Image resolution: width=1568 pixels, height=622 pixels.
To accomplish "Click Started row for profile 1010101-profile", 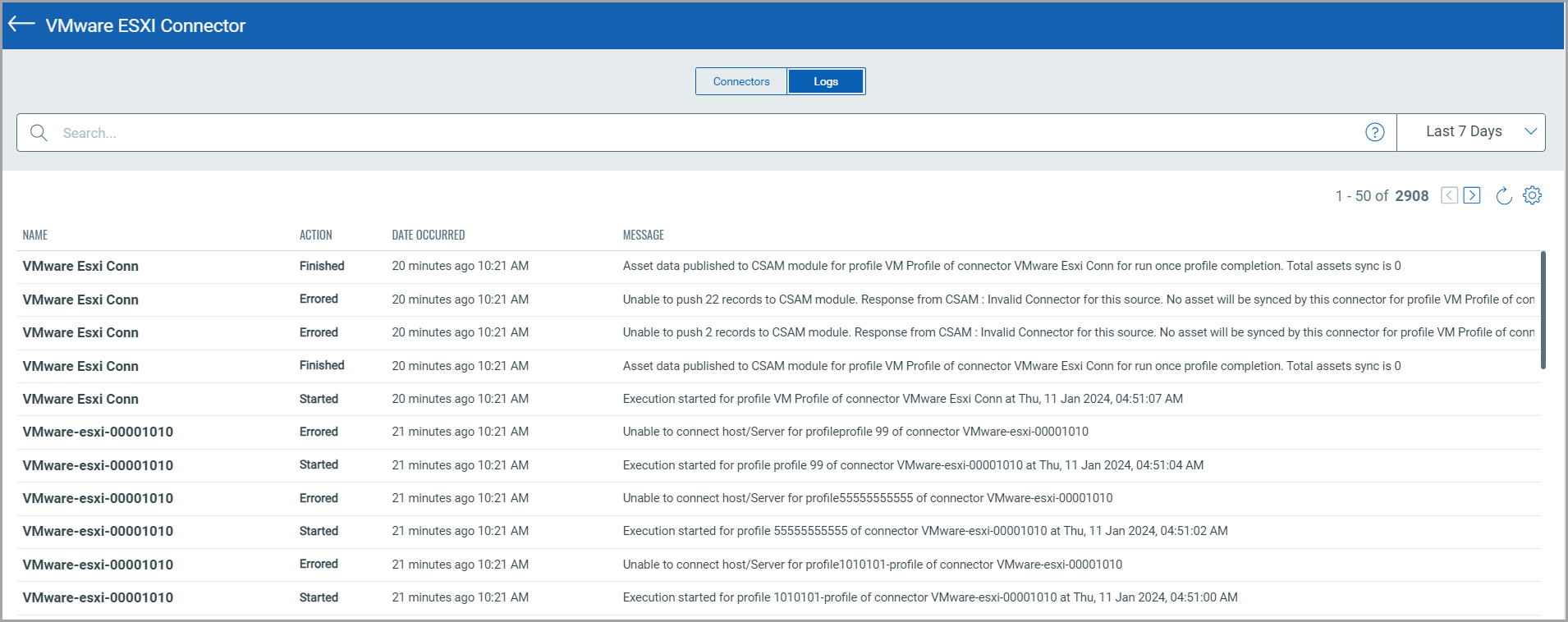I will coord(929,597).
